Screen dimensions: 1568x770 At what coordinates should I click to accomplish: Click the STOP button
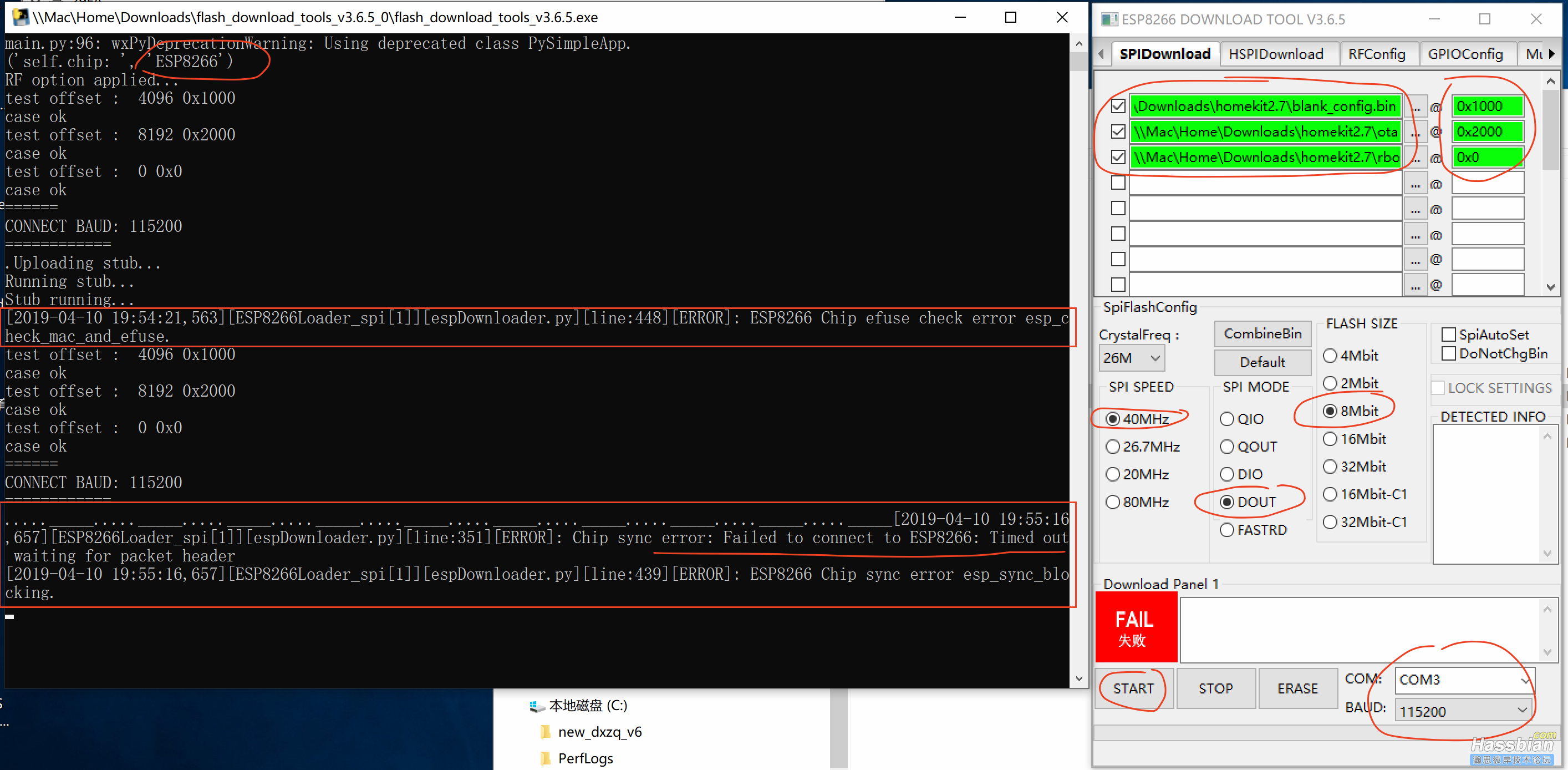[x=1215, y=688]
